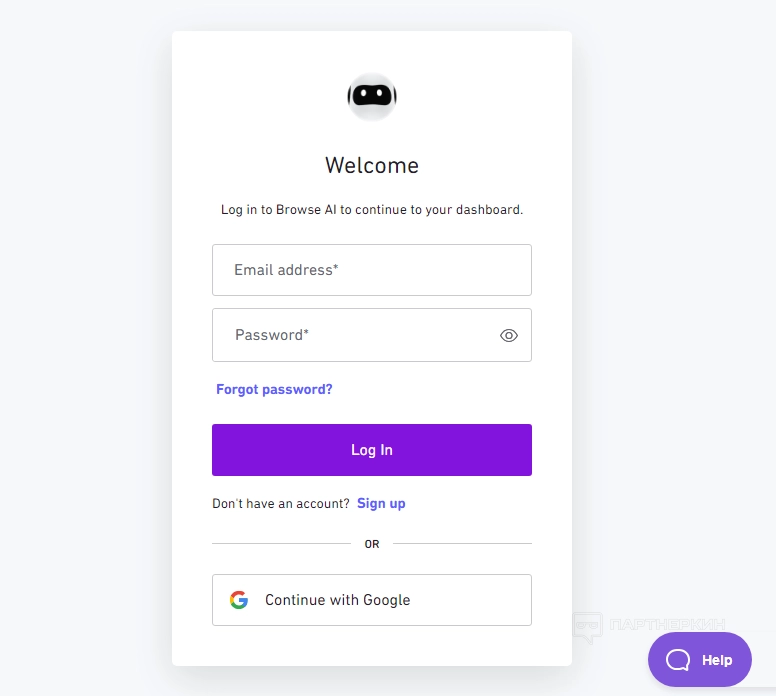Click the Google G logo icon
776x696 pixels.
tap(239, 600)
